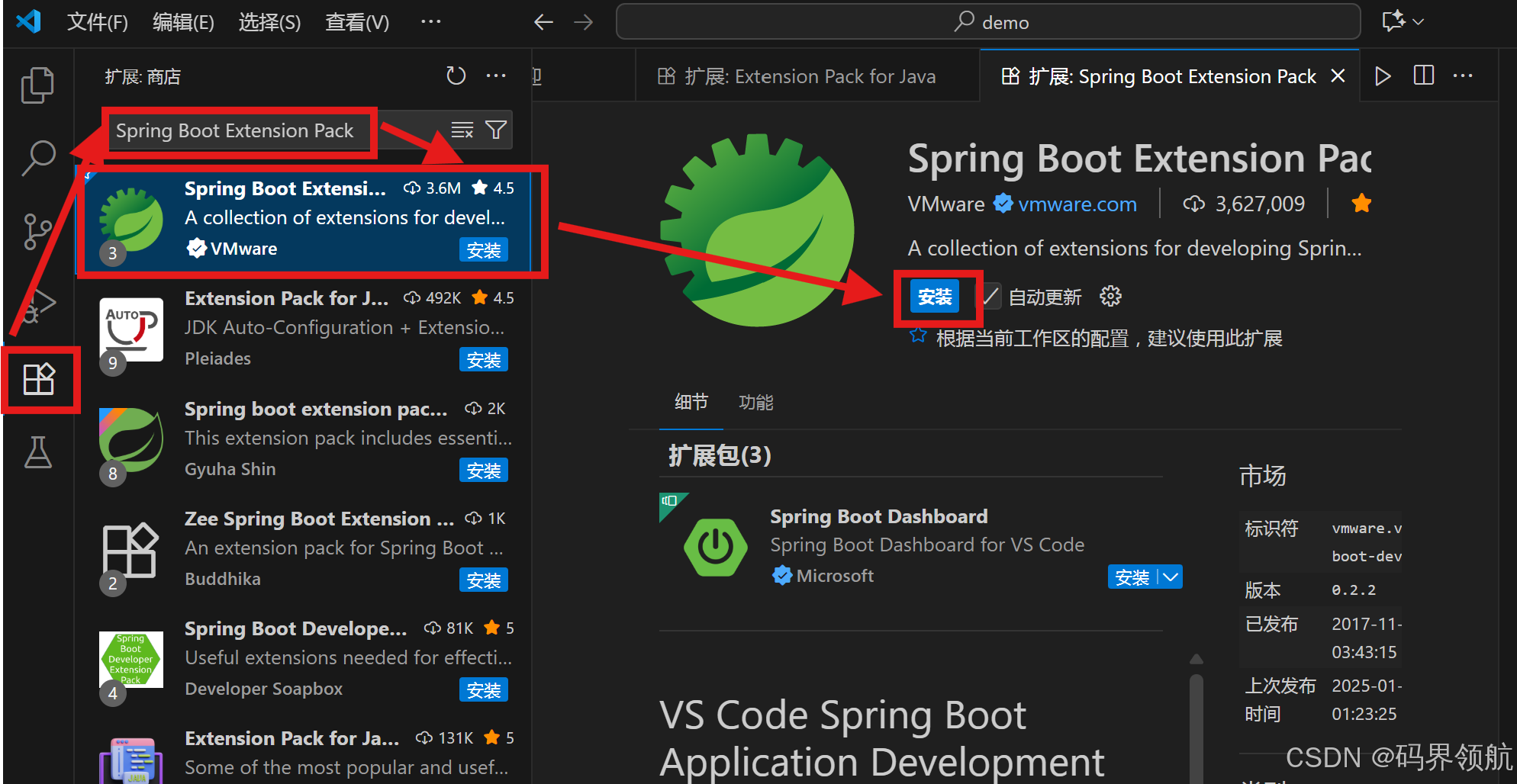
Task: Split the editor to the right
Action: click(x=1424, y=76)
